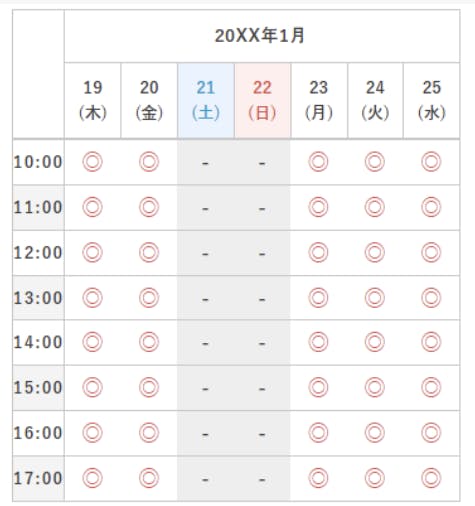Click the 22 (日) Sunday column header
This screenshot has width=475, height=506.
click(x=262, y=100)
